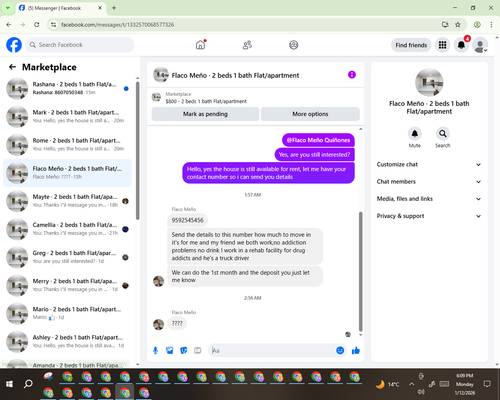Open the chat header listing thumbnail
This screenshot has width=500, height=400.
[161, 75]
